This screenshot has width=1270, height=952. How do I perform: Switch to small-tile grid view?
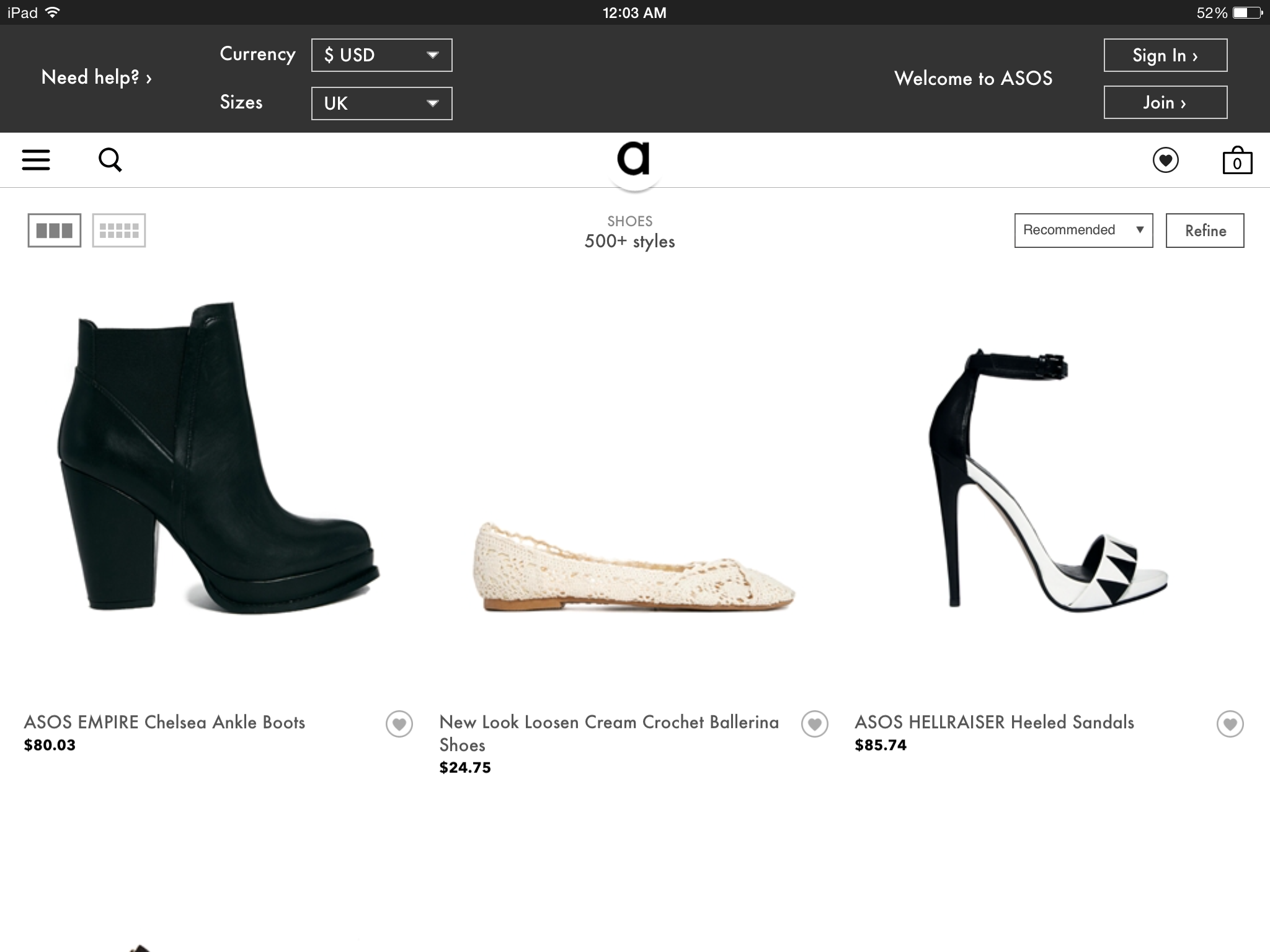coord(119,231)
